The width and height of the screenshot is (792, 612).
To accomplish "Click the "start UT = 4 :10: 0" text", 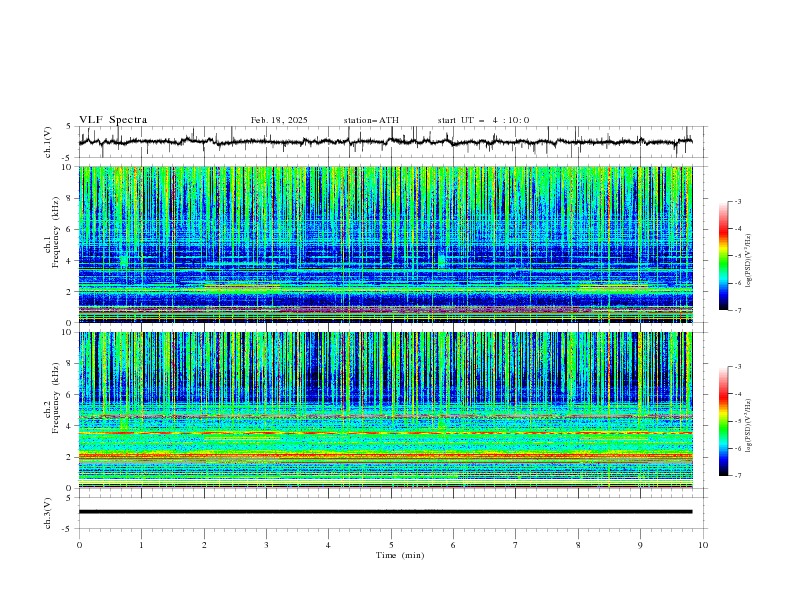I will click(483, 120).
